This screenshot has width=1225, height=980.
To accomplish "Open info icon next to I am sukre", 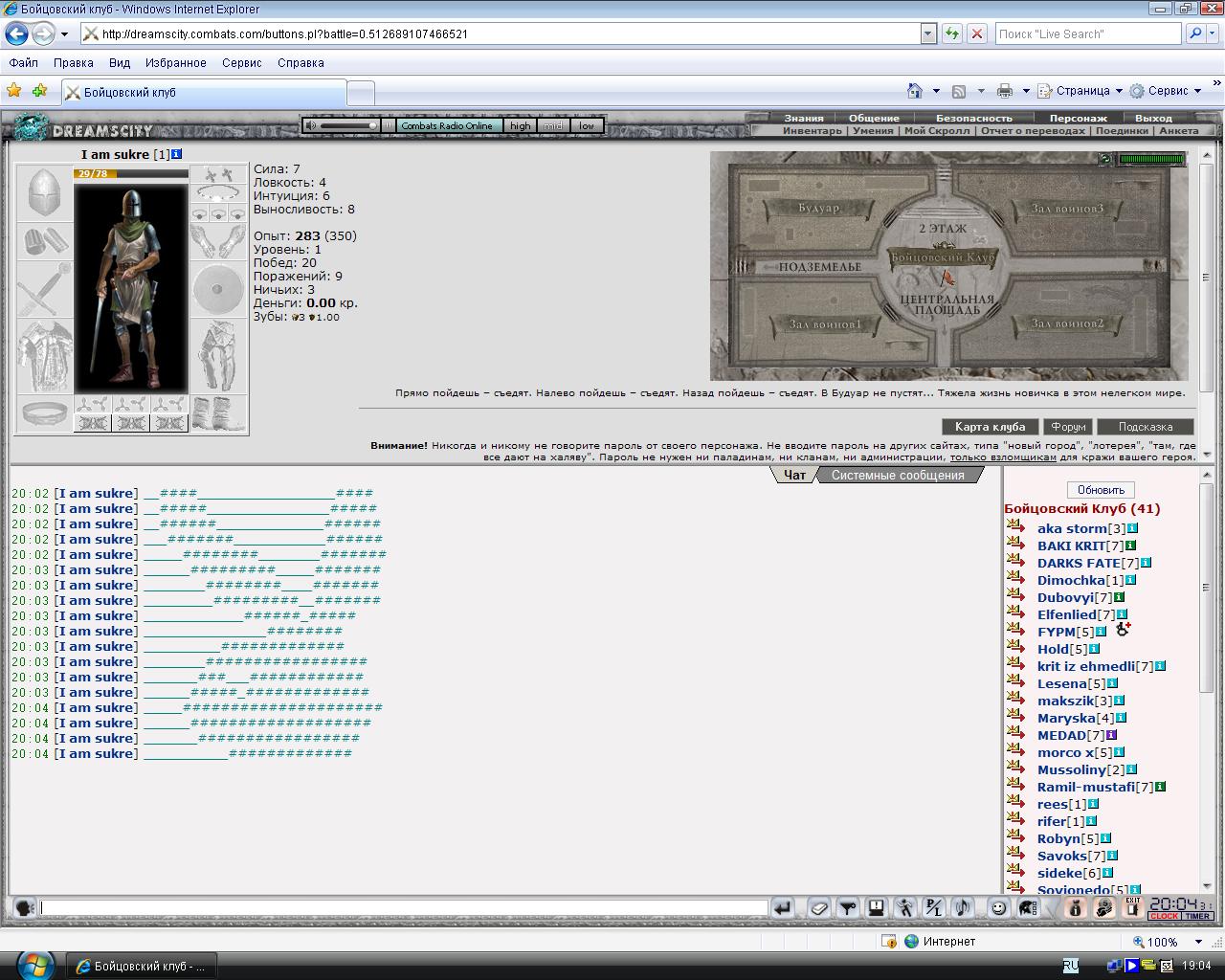I will click(177, 154).
